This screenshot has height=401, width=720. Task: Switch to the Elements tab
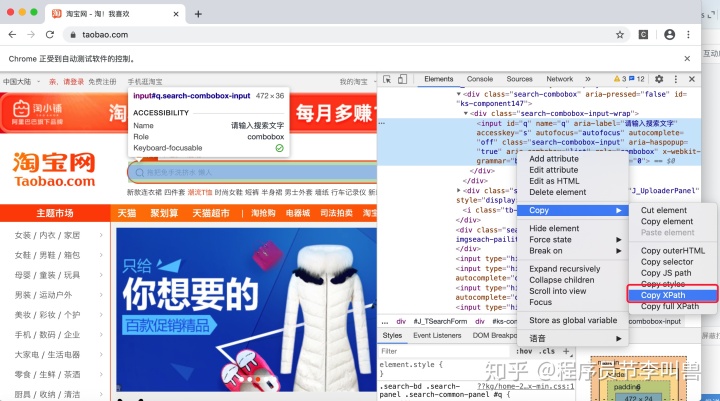point(439,79)
